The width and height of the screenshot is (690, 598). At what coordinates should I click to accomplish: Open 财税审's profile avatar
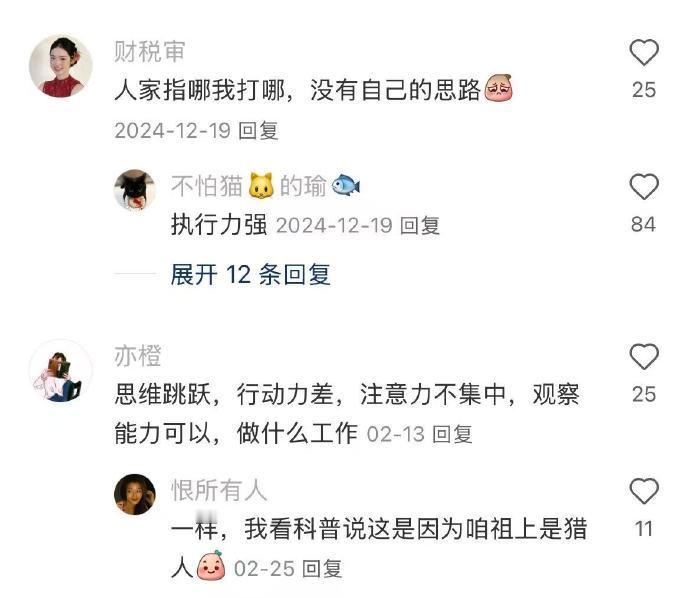(x=61, y=66)
